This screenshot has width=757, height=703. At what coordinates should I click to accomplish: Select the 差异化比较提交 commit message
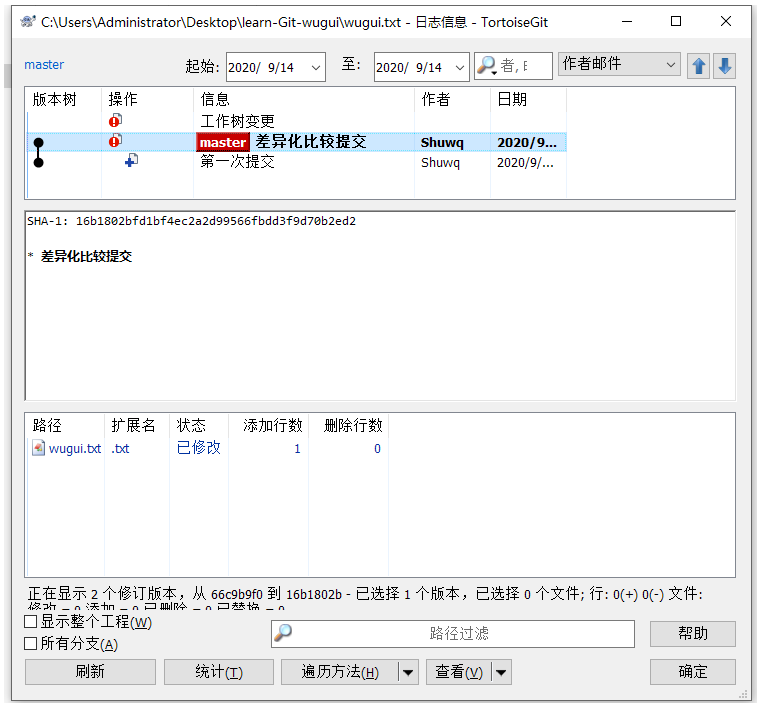pos(310,141)
